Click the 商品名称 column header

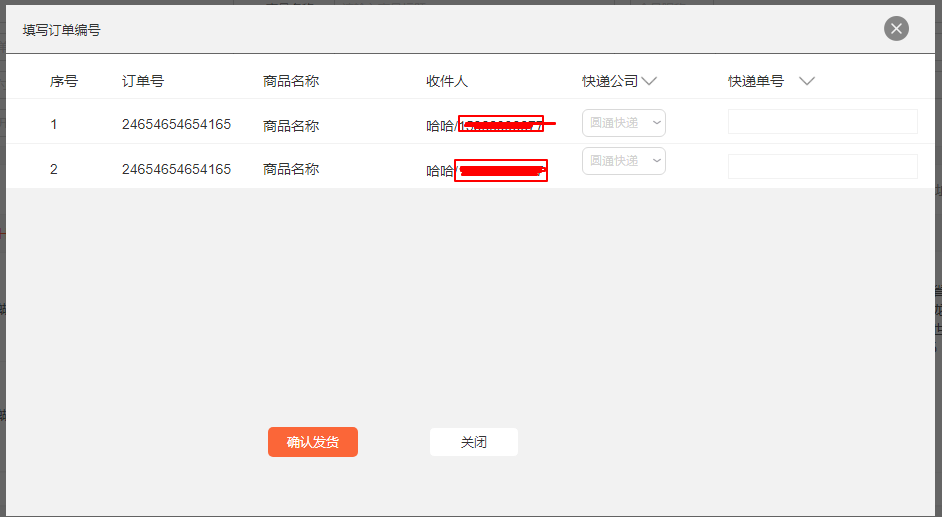[291, 82]
